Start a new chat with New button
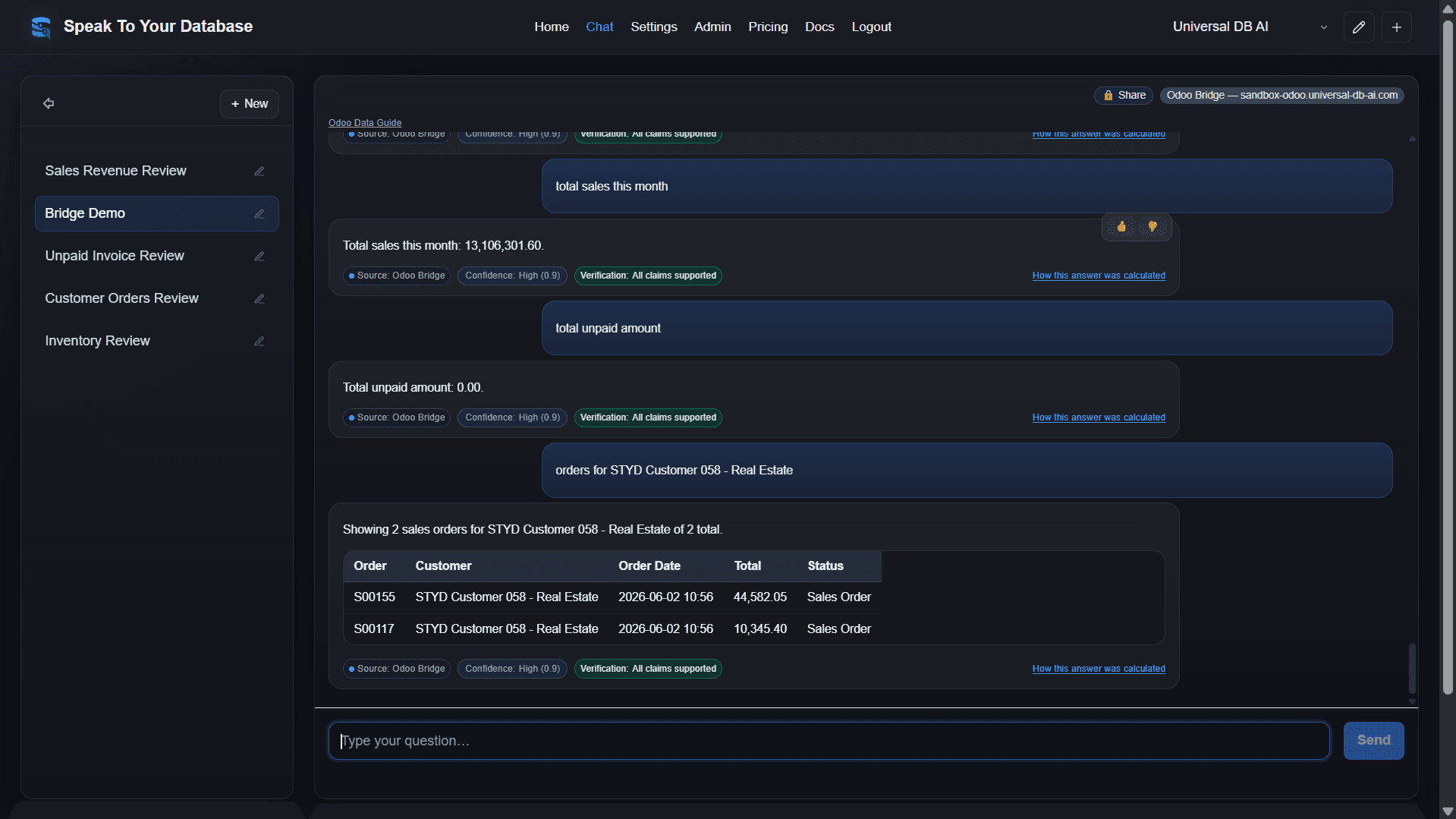The height and width of the screenshot is (819, 1456). click(250, 104)
